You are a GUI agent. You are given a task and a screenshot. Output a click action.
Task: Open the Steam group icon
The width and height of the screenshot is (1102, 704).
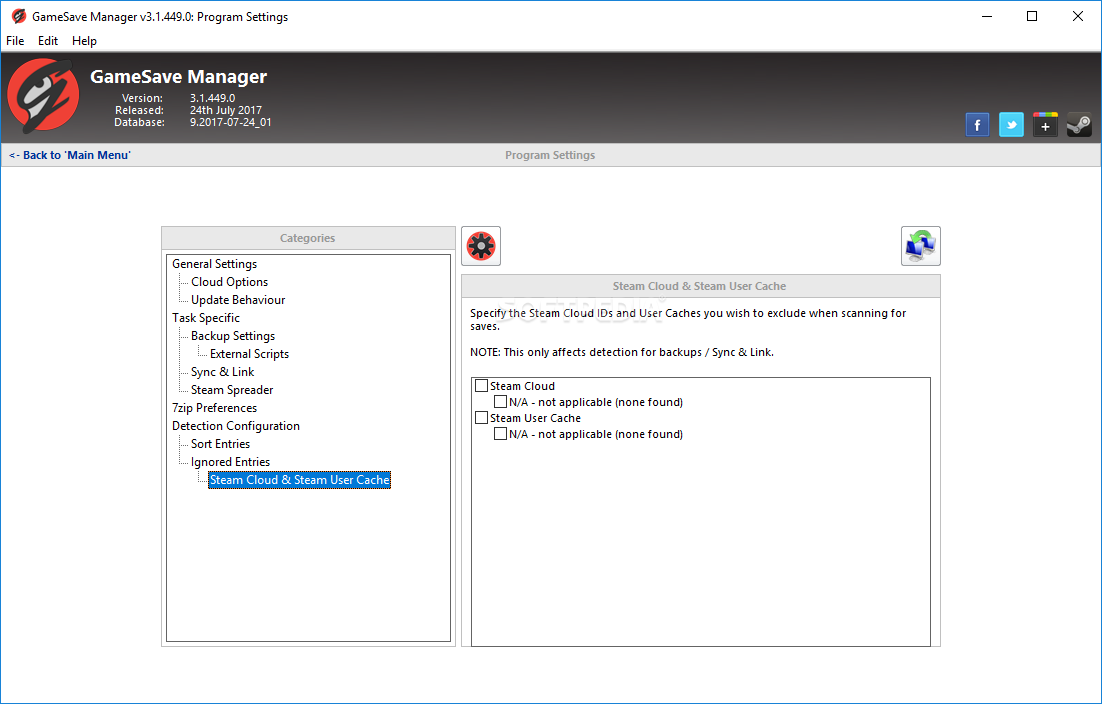pos(1079,125)
